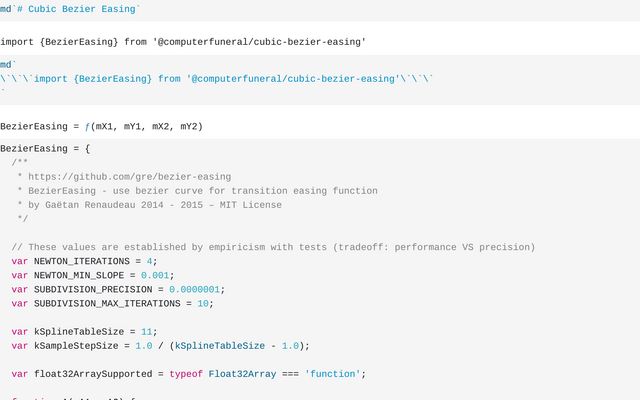Click the SUBDIVISION_MAX_ITERATIONS value 10
The image size is (640, 400).
(203, 303)
